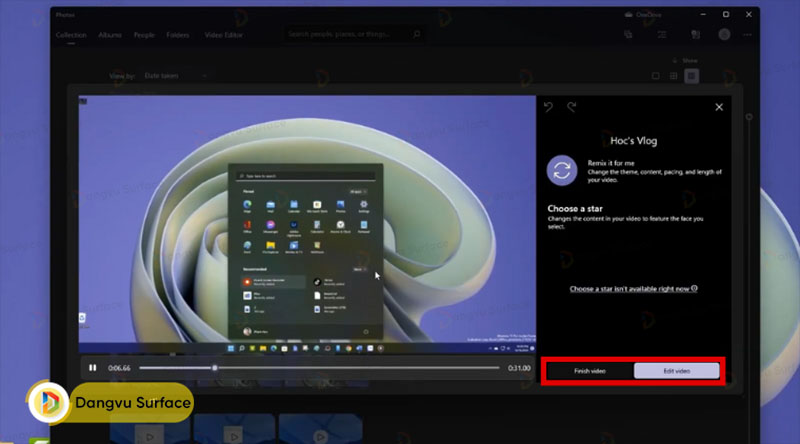The image size is (800, 444).
Task: Switch to the Collection tab
Action: coord(71,35)
